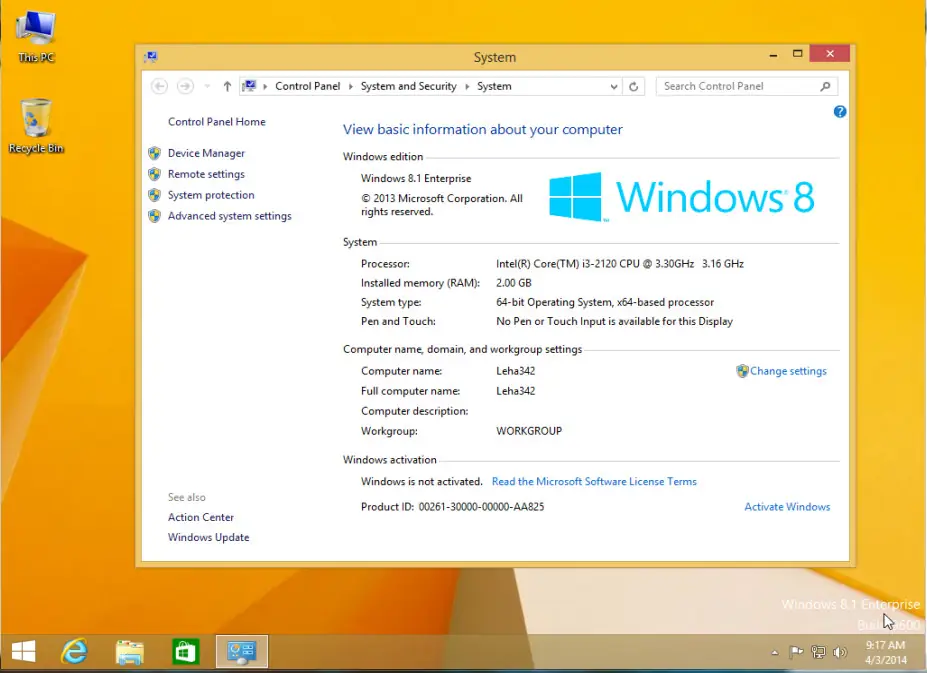Select Control Panel breadcrumb
The image size is (927, 673).
point(307,86)
